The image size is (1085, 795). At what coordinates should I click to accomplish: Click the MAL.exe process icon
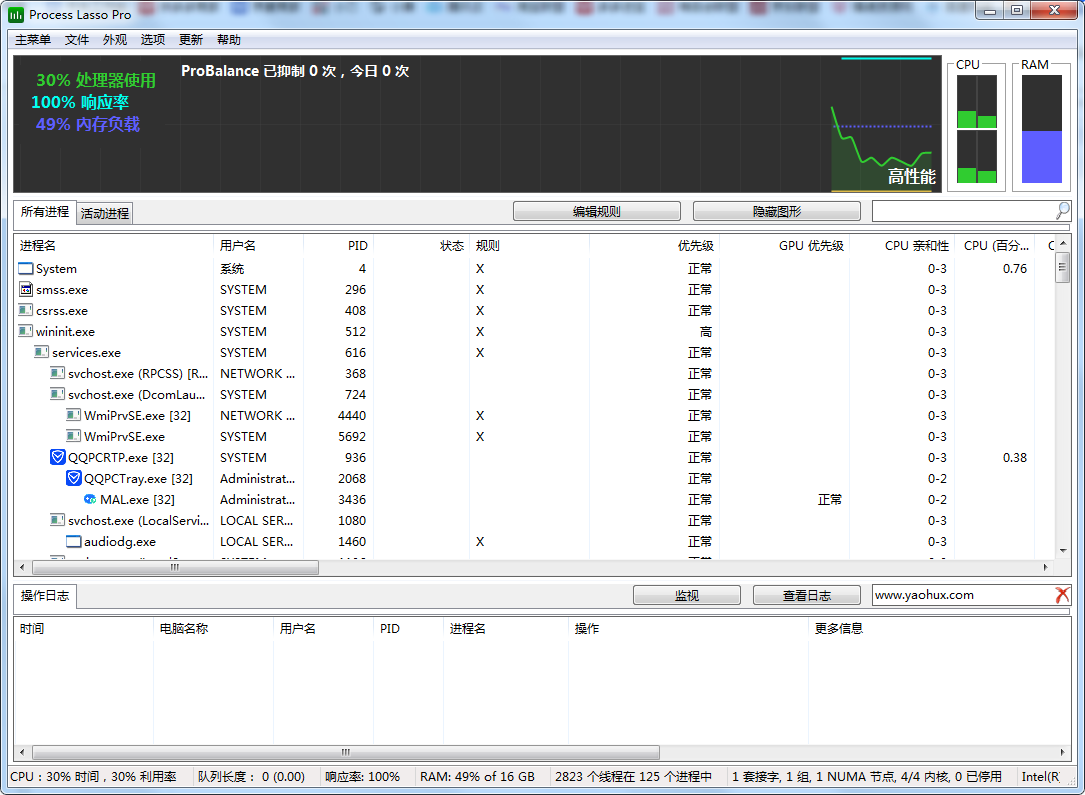90,499
